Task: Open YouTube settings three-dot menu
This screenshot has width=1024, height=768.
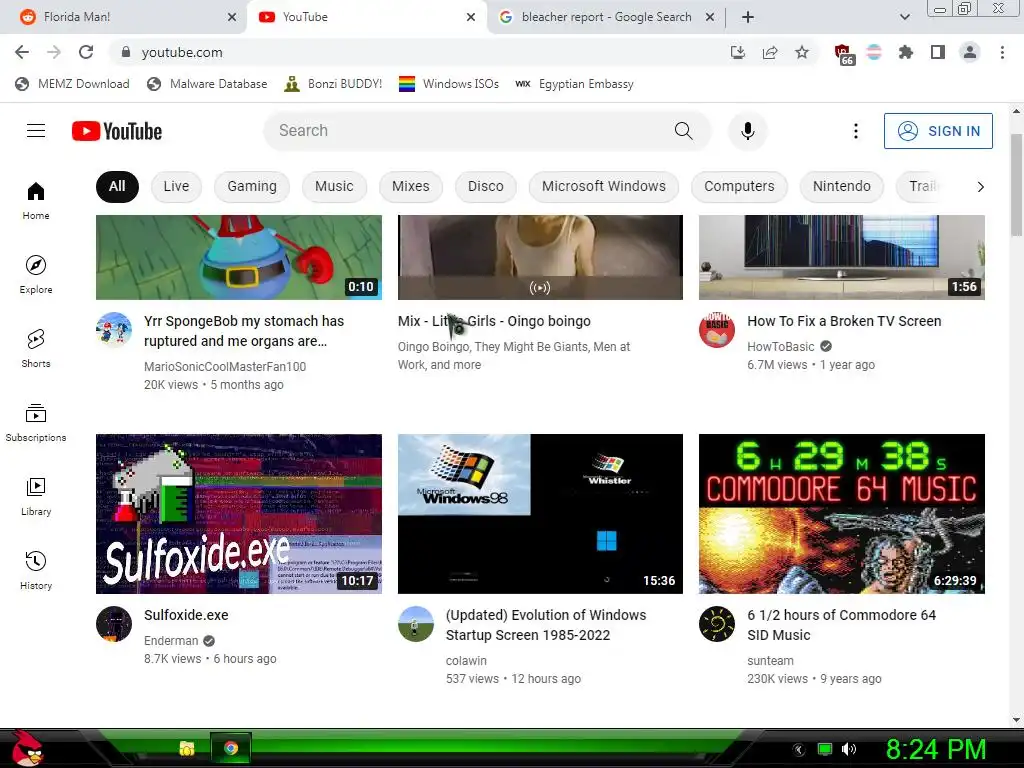Action: click(856, 131)
